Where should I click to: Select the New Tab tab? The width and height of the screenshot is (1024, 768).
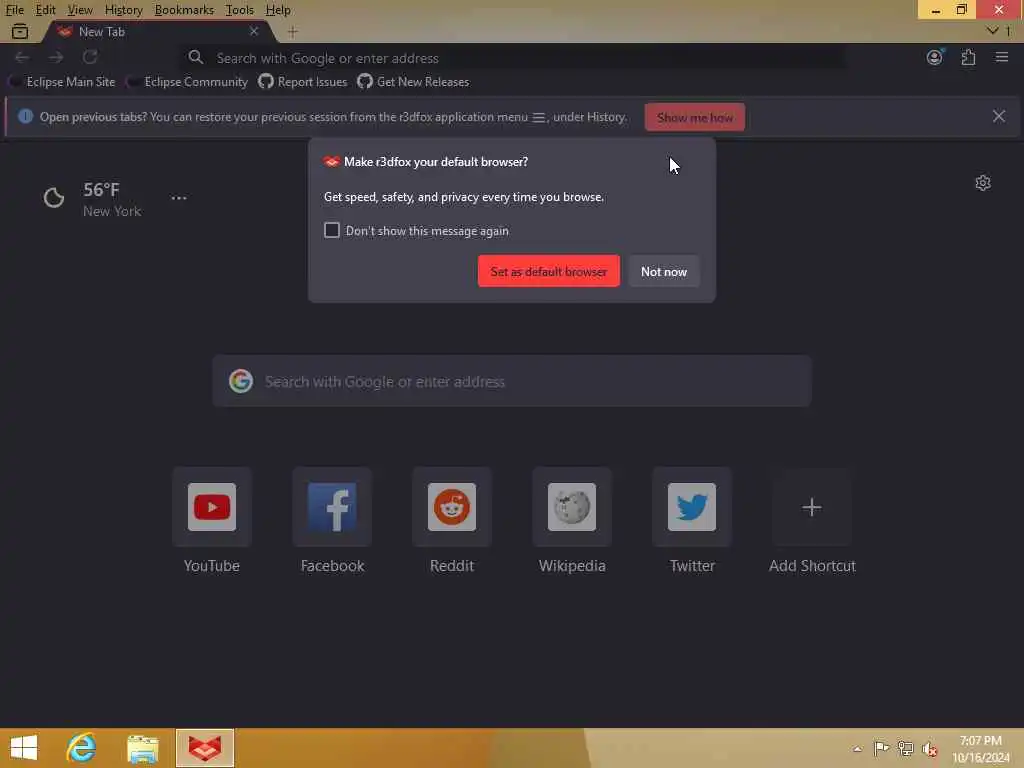click(x=157, y=31)
